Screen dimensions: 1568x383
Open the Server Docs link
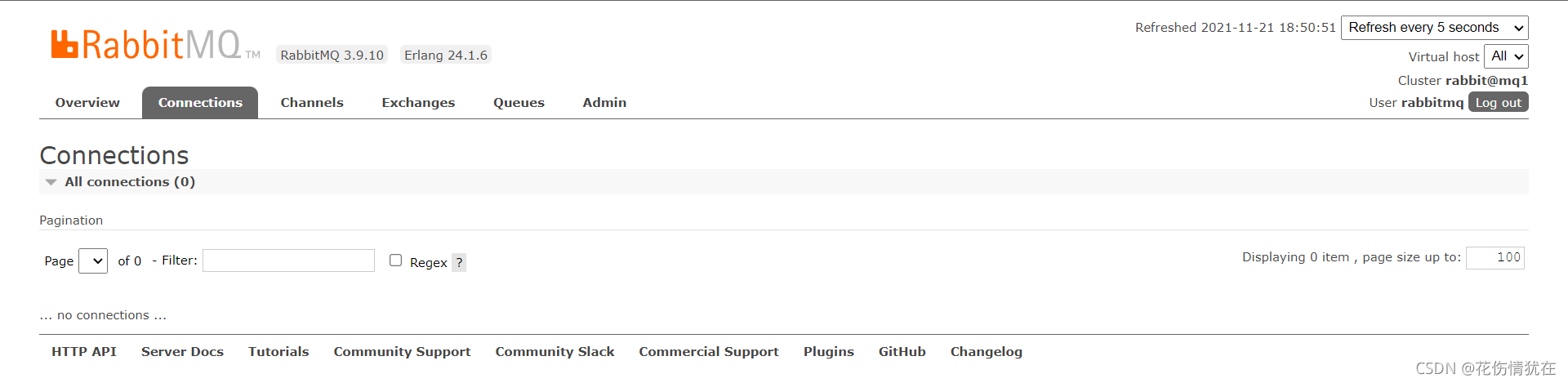click(182, 352)
